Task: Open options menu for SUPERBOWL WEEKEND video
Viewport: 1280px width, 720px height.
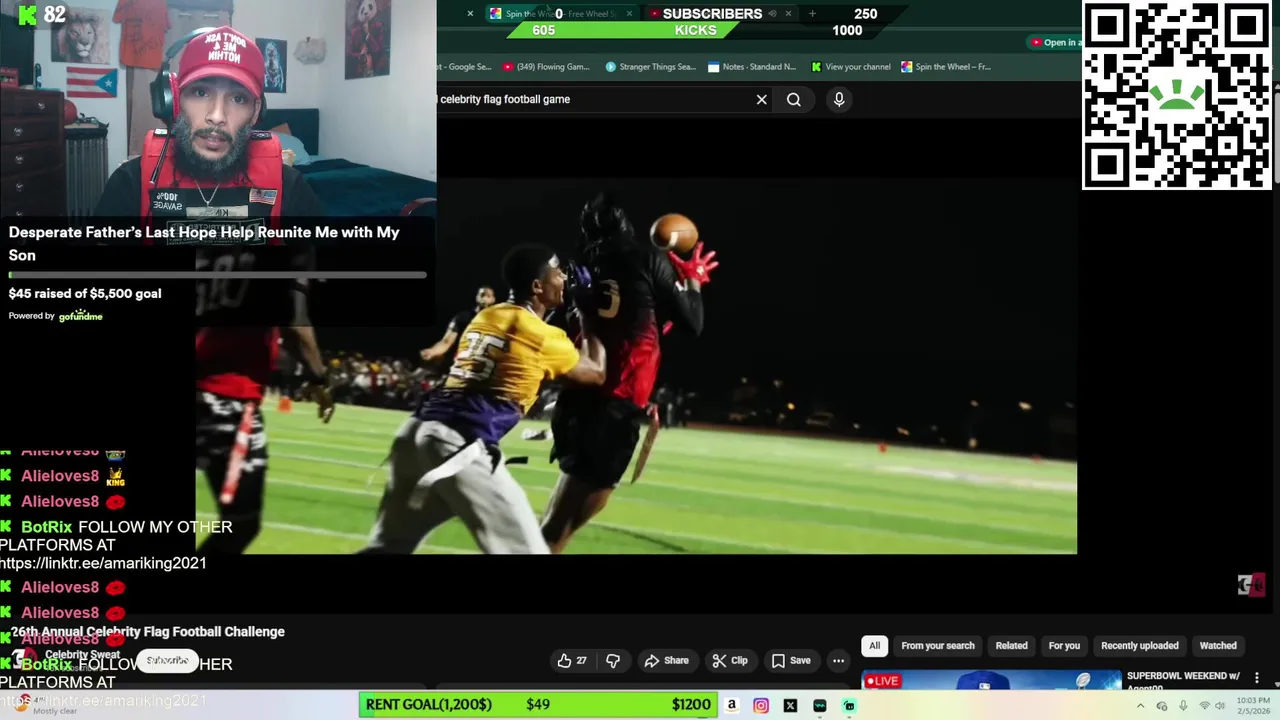Action: (1257, 678)
